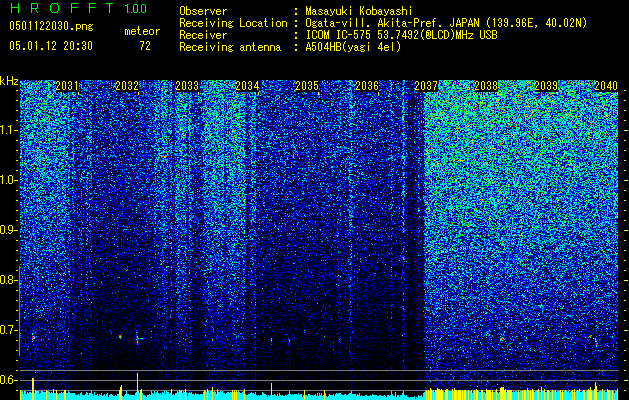629x400 pixels.
Task: Click the bright meteor echo near 2032
Action: pyautogui.click(x=138, y=339)
